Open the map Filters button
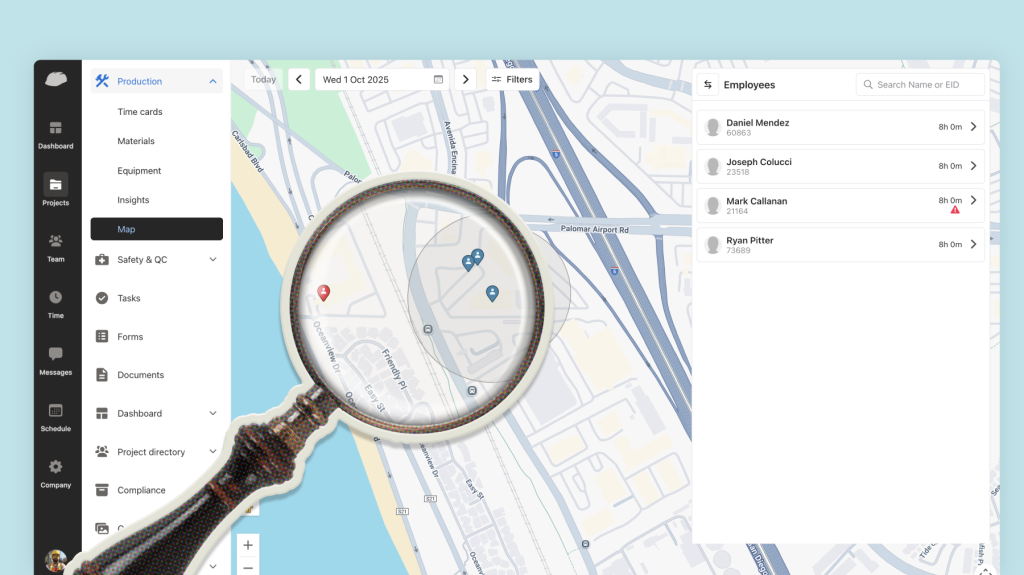The height and width of the screenshot is (575, 1024). point(512,80)
